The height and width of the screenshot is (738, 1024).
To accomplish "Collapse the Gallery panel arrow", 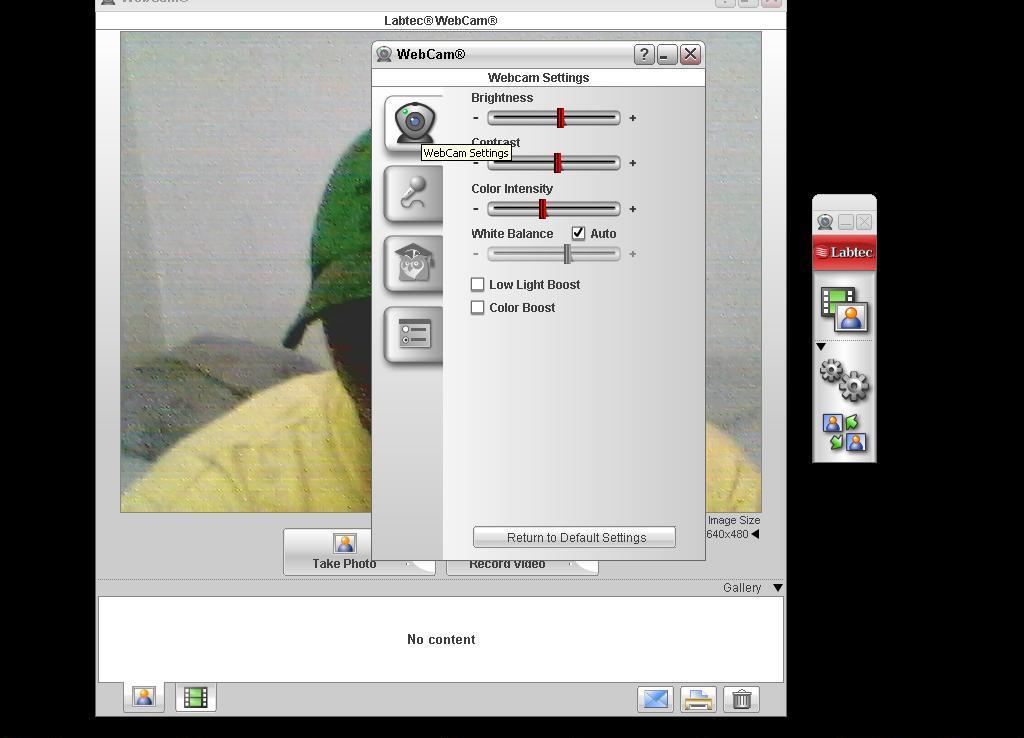I will click(777, 588).
